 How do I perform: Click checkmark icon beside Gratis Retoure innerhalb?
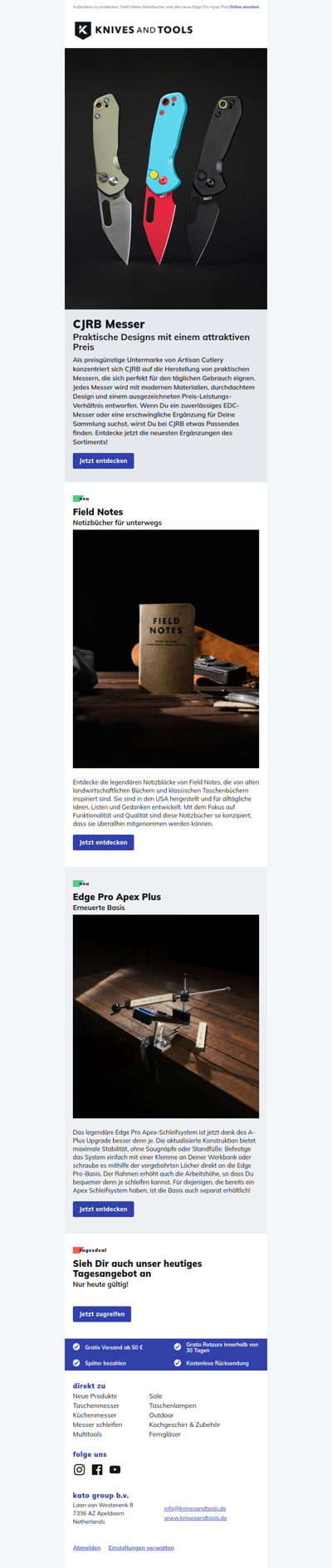click(178, 1346)
